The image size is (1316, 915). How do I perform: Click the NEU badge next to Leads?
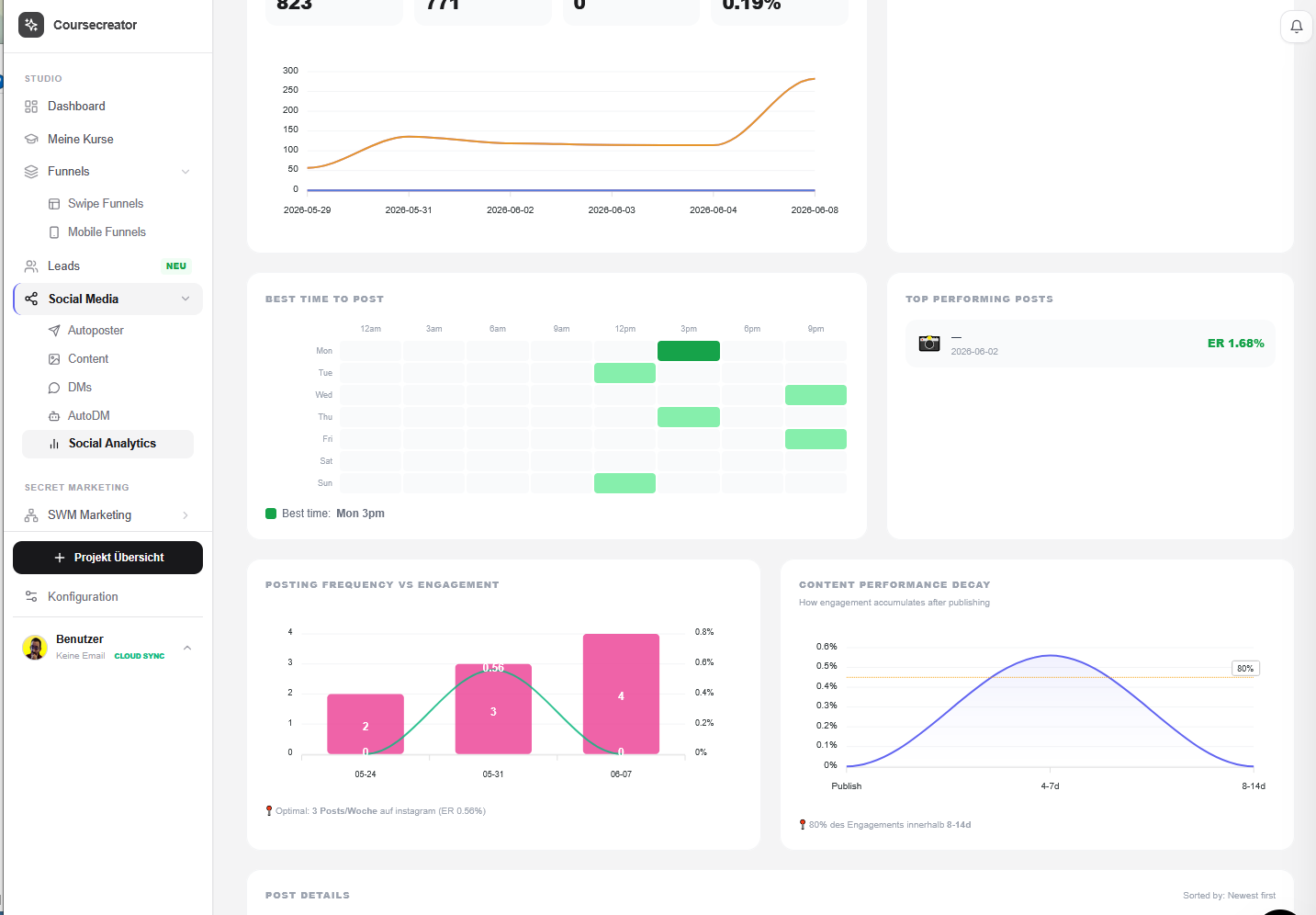click(x=176, y=266)
